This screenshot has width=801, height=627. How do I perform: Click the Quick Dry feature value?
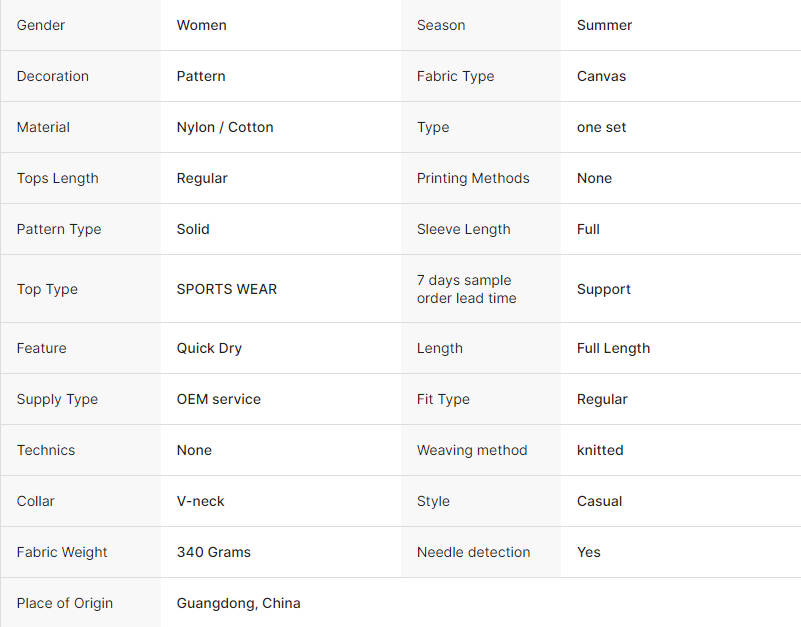209,348
